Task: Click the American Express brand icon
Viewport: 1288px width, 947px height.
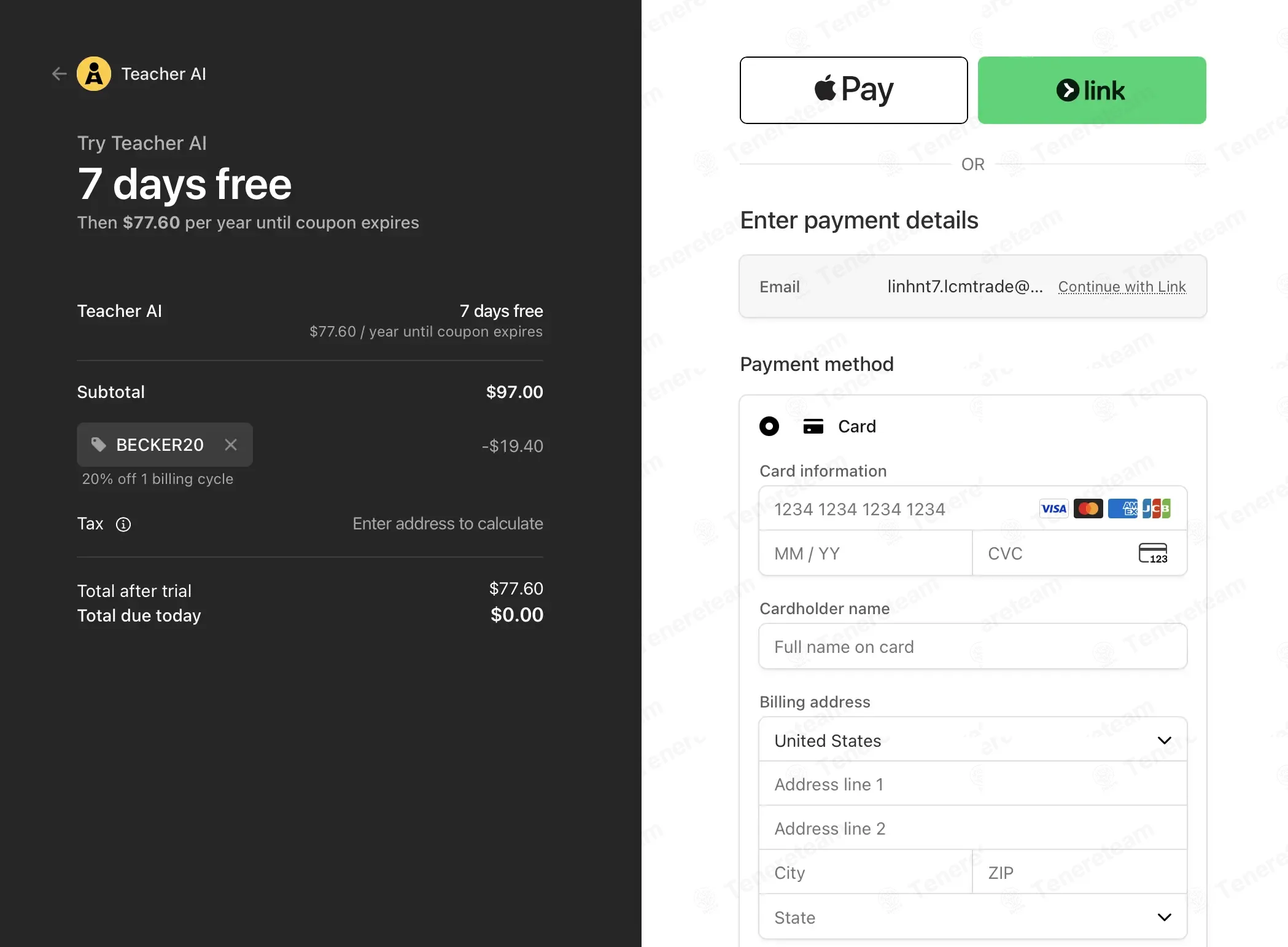Action: tap(1123, 509)
